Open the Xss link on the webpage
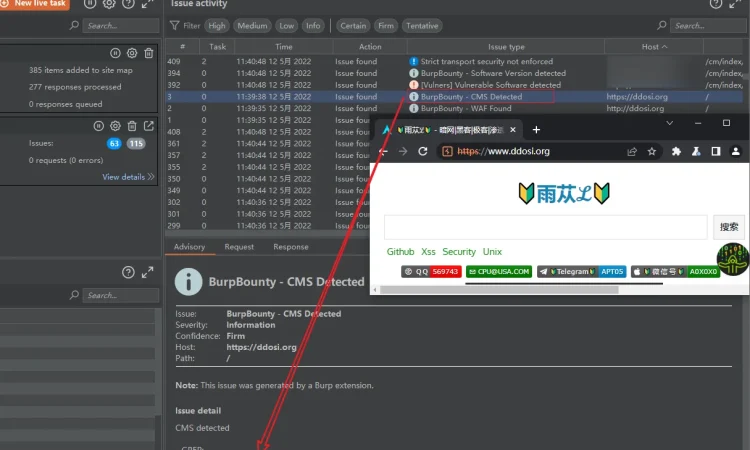The image size is (750, 450). (x=428, y=252)
